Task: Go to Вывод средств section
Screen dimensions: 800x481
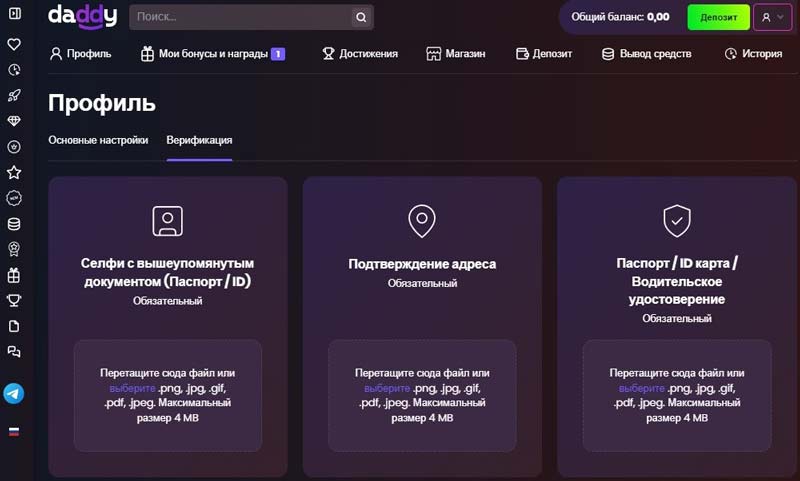Action: click(x=646, y=54)
